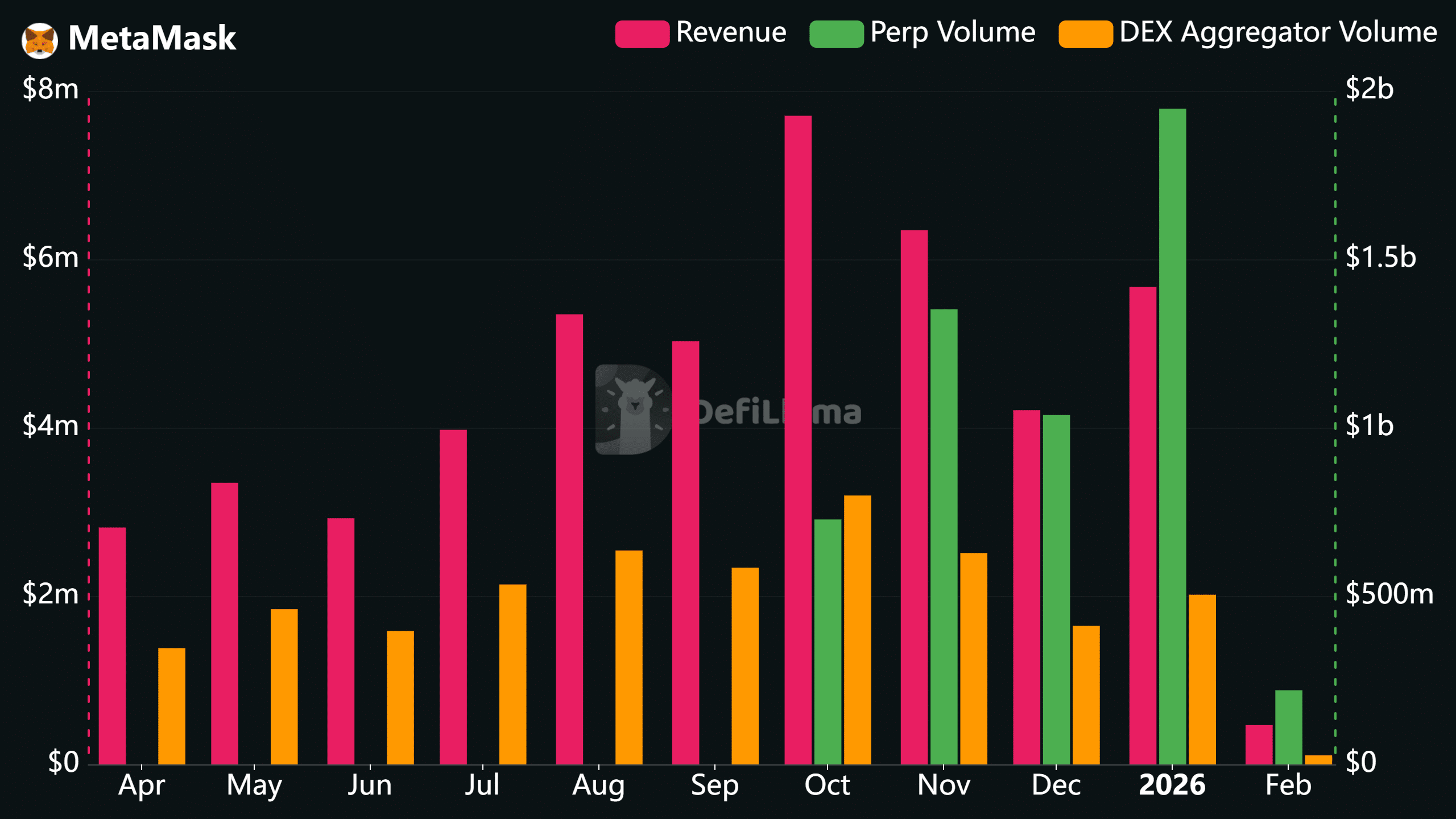Click the MetaMask fox logo icon
Screen dimensions: 1456x819
39,40
